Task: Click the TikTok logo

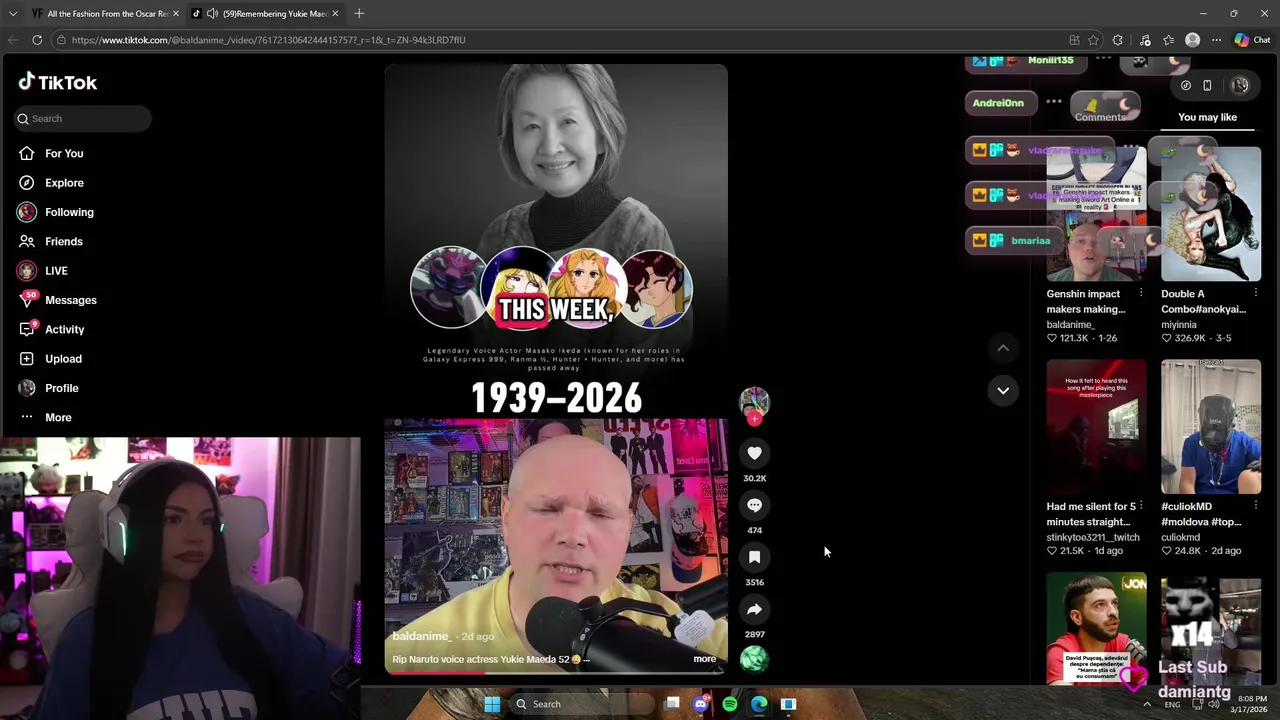Action: click(57, 82)
